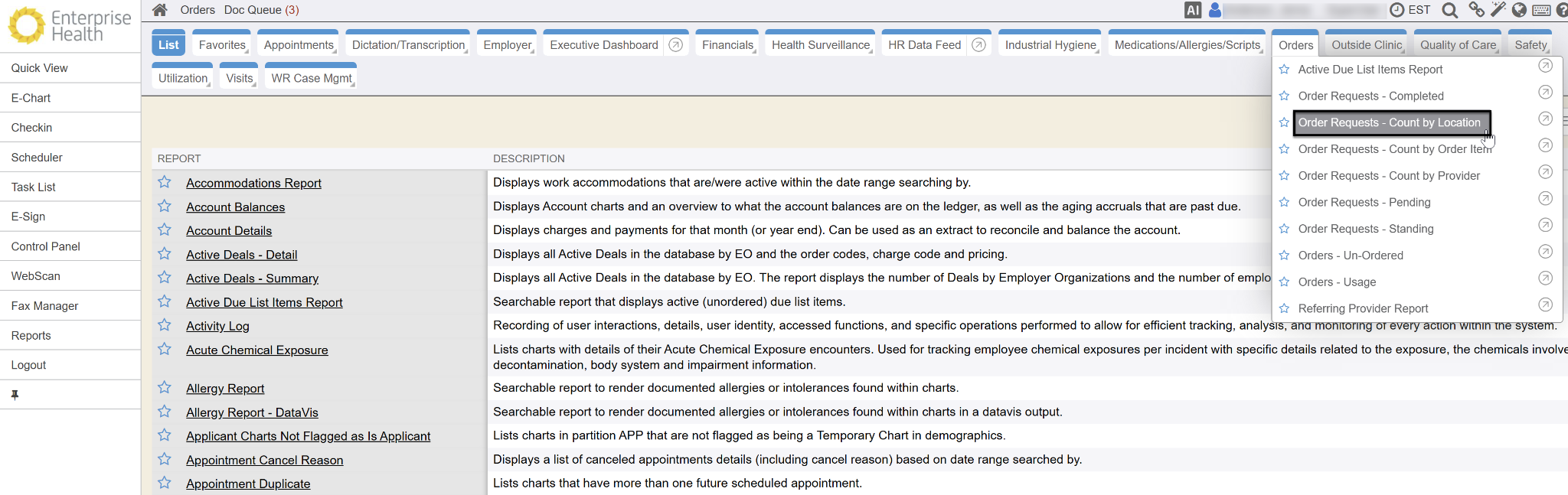Click the pin icon in the sidebar
Viewport: 1568px width, 495px height.
15,395
